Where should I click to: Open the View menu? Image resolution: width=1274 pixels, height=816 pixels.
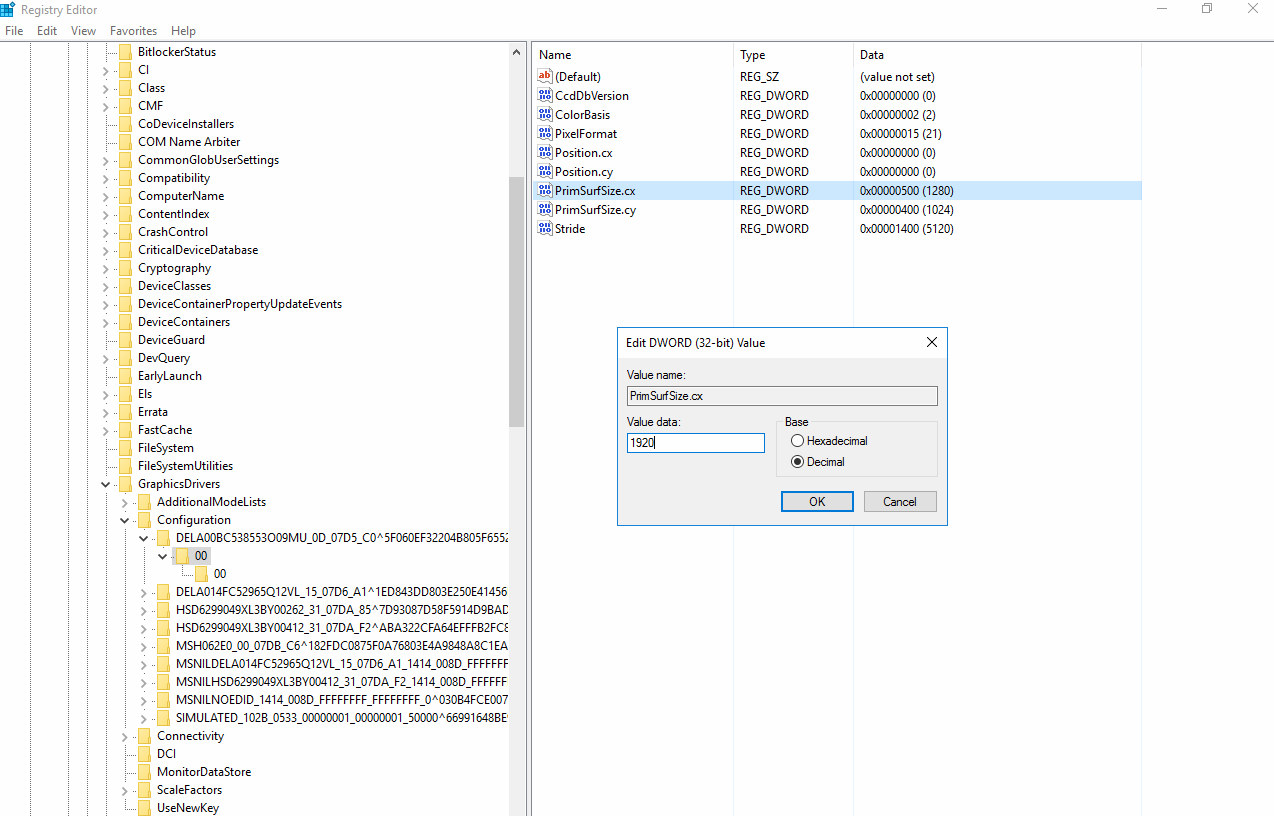coord(84,31)
